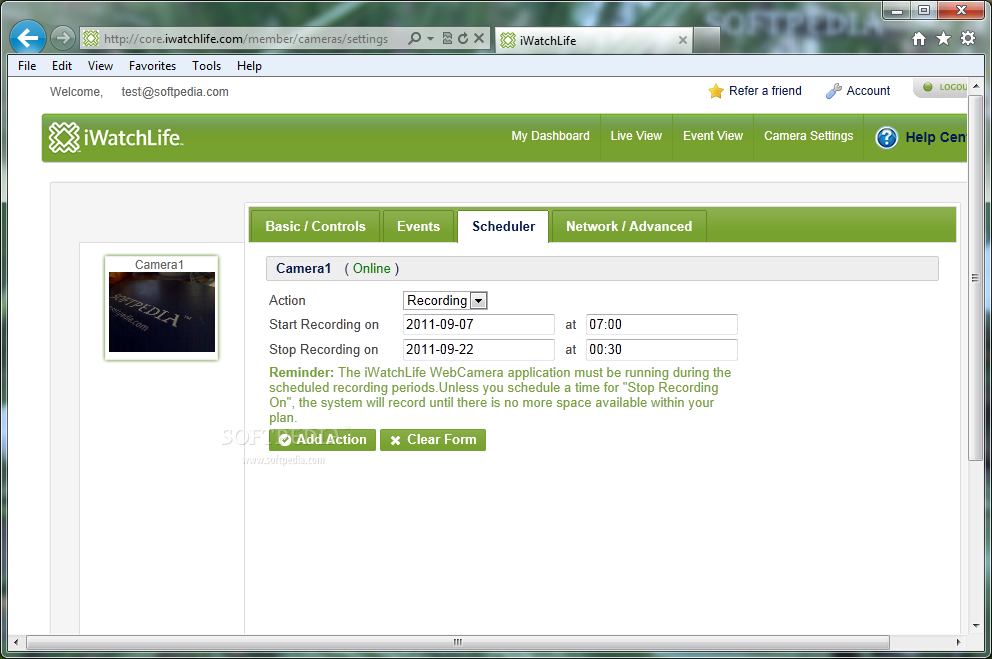992x659 pixels.
Task: Switch to Basic / Controls tab
Action: click(315, 226)
